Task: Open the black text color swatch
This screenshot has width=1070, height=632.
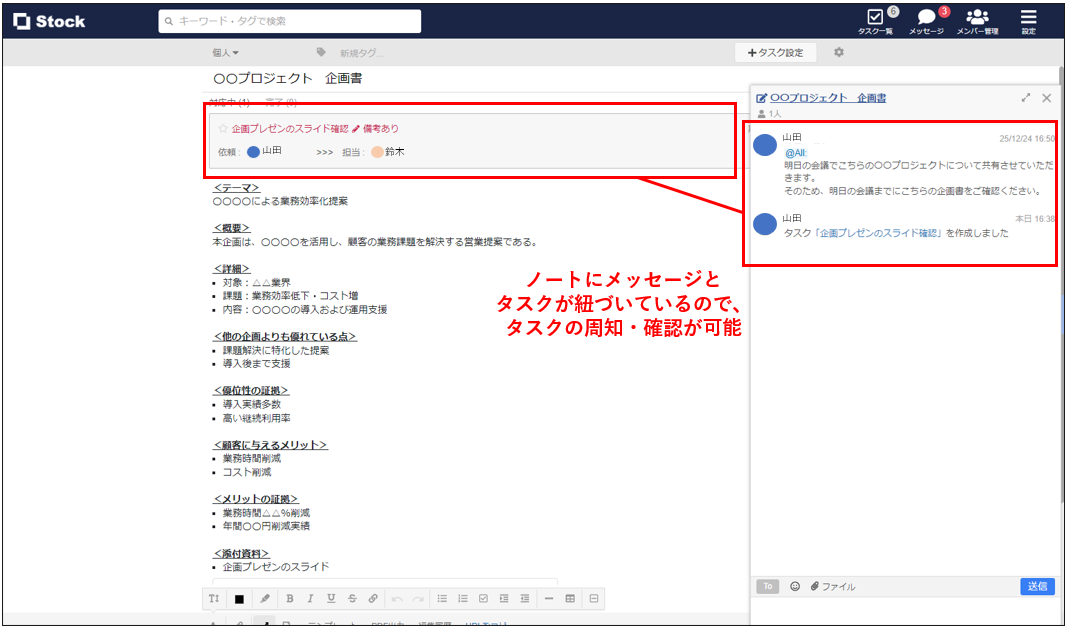Action: pos(237,598)
